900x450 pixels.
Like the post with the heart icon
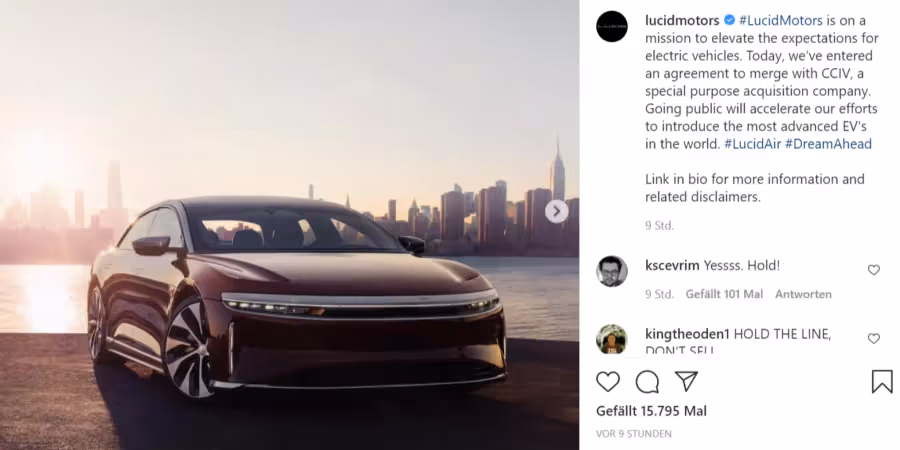[x=608, y=382]
